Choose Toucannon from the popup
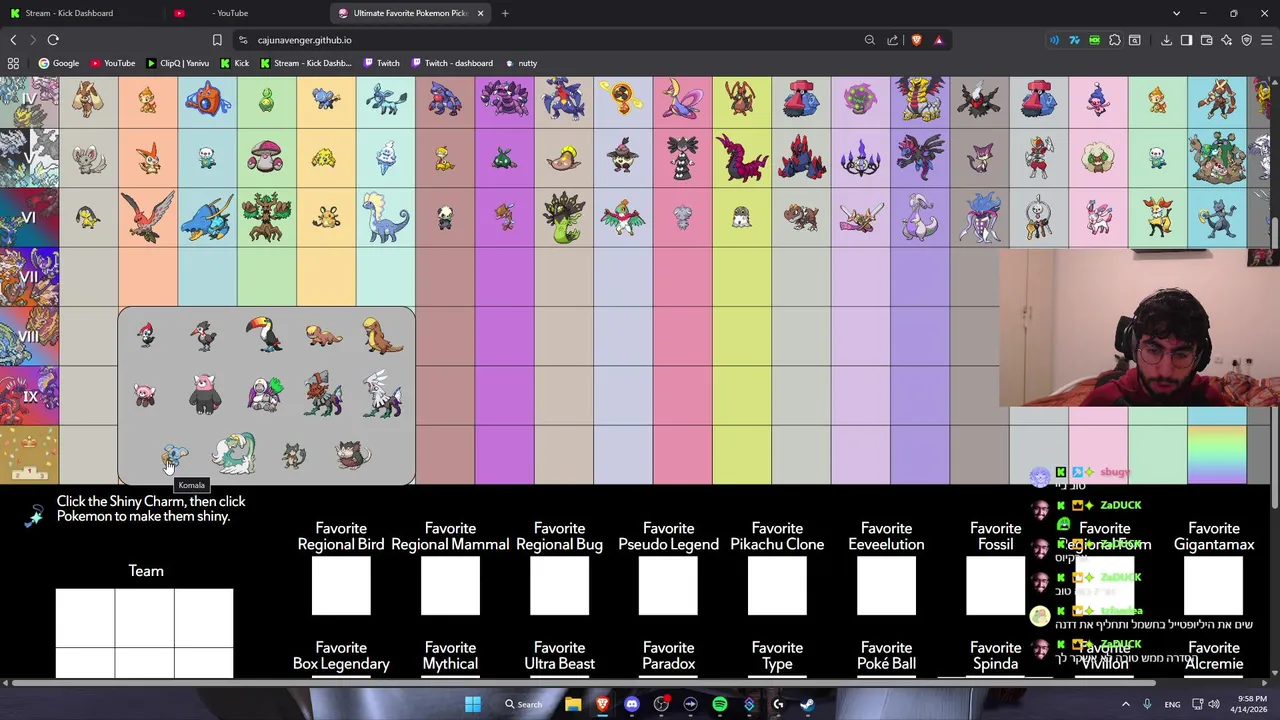1280x720 pixels. click(x=264, y=335)
